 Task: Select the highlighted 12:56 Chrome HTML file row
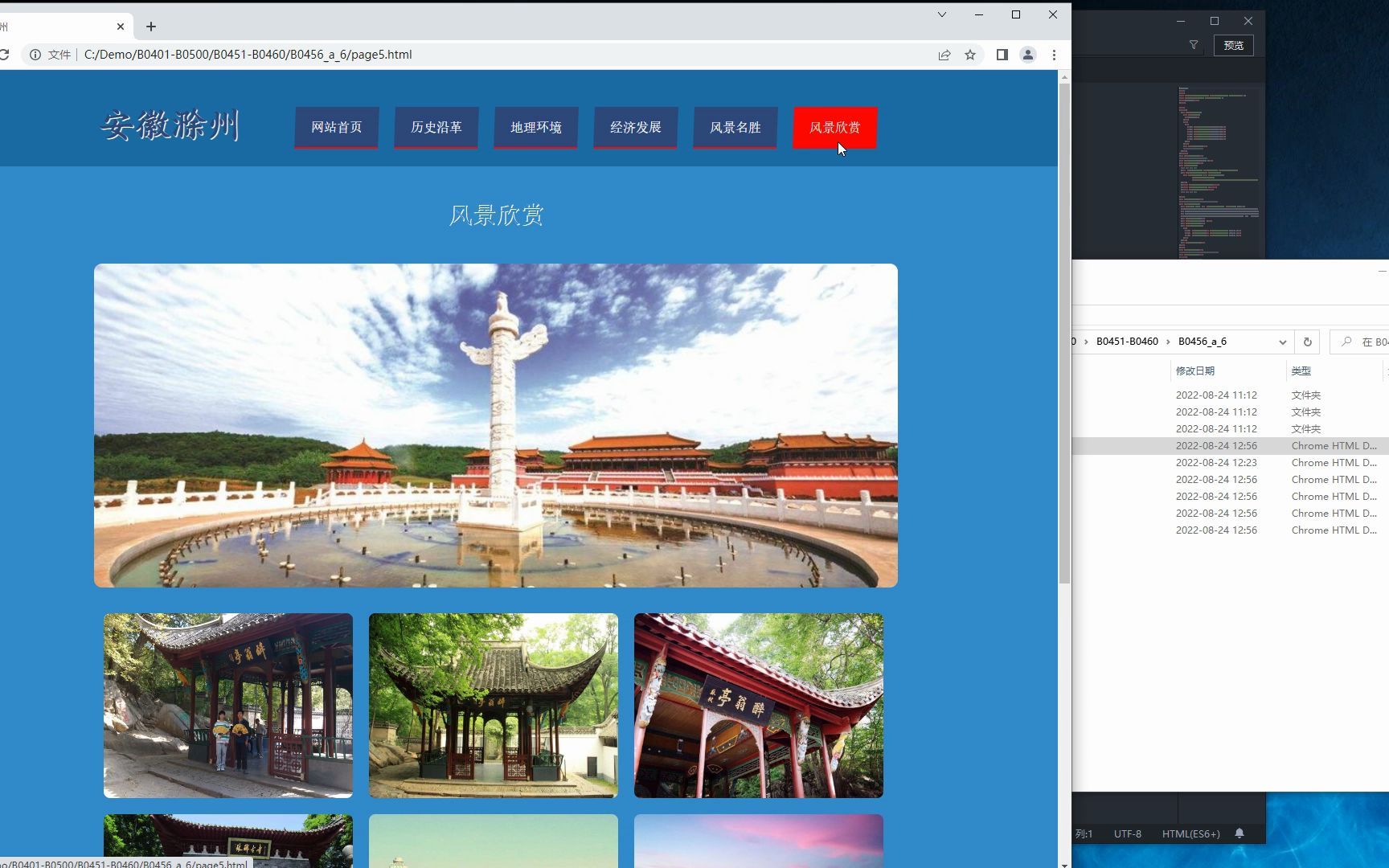(x=1231, y=446)
